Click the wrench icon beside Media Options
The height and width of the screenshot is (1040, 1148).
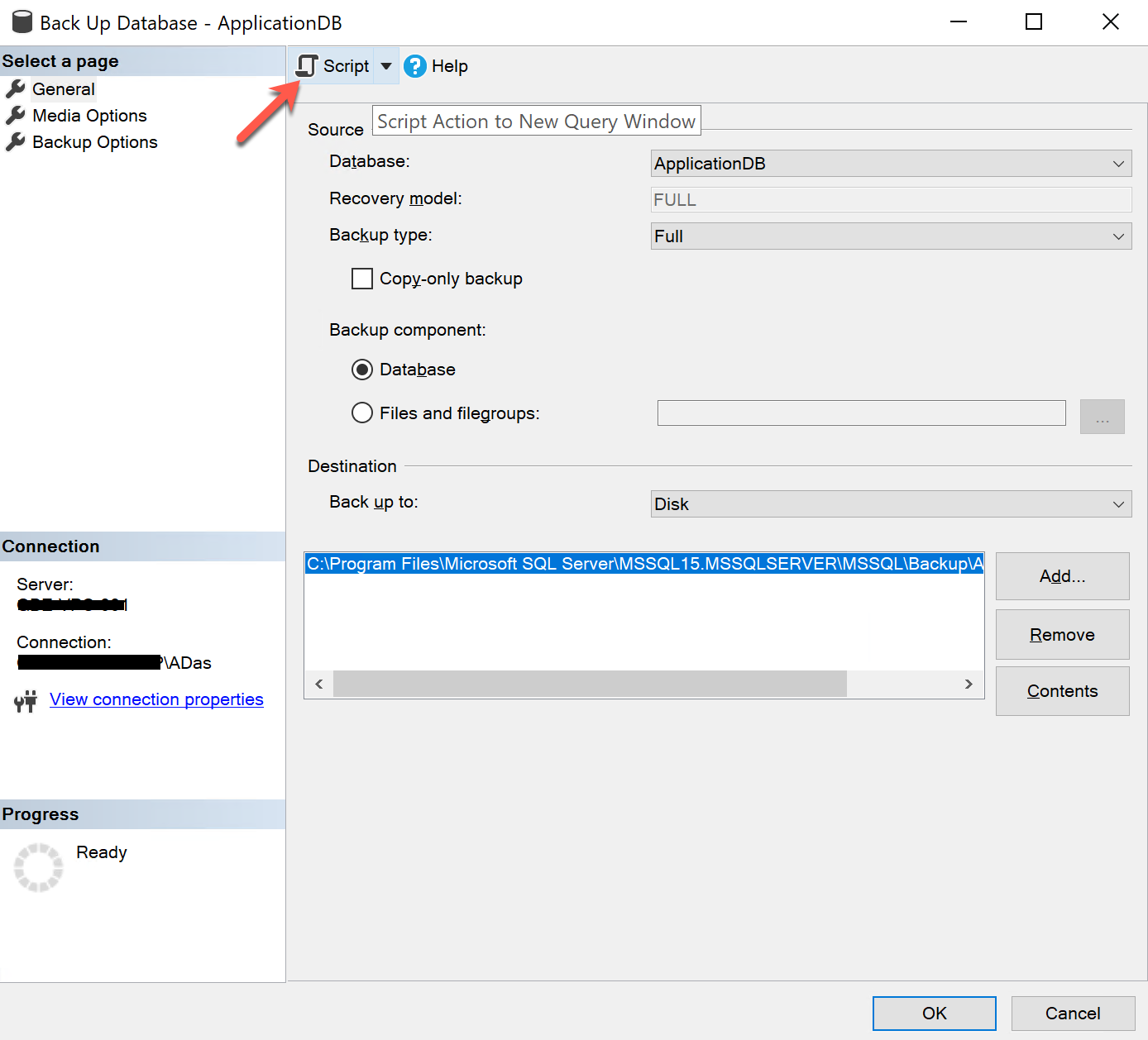pos(16,115)
